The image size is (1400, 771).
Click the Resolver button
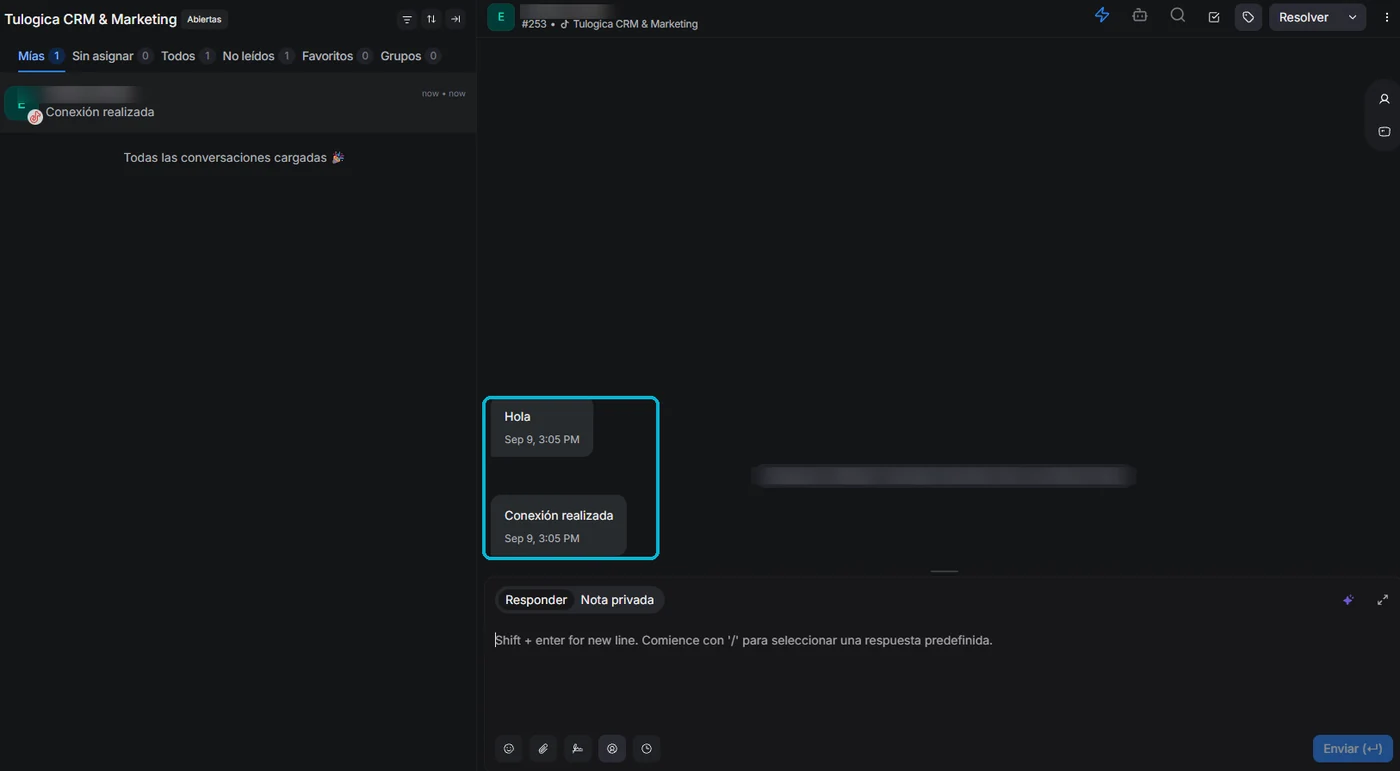click(x=1304, y=17)
